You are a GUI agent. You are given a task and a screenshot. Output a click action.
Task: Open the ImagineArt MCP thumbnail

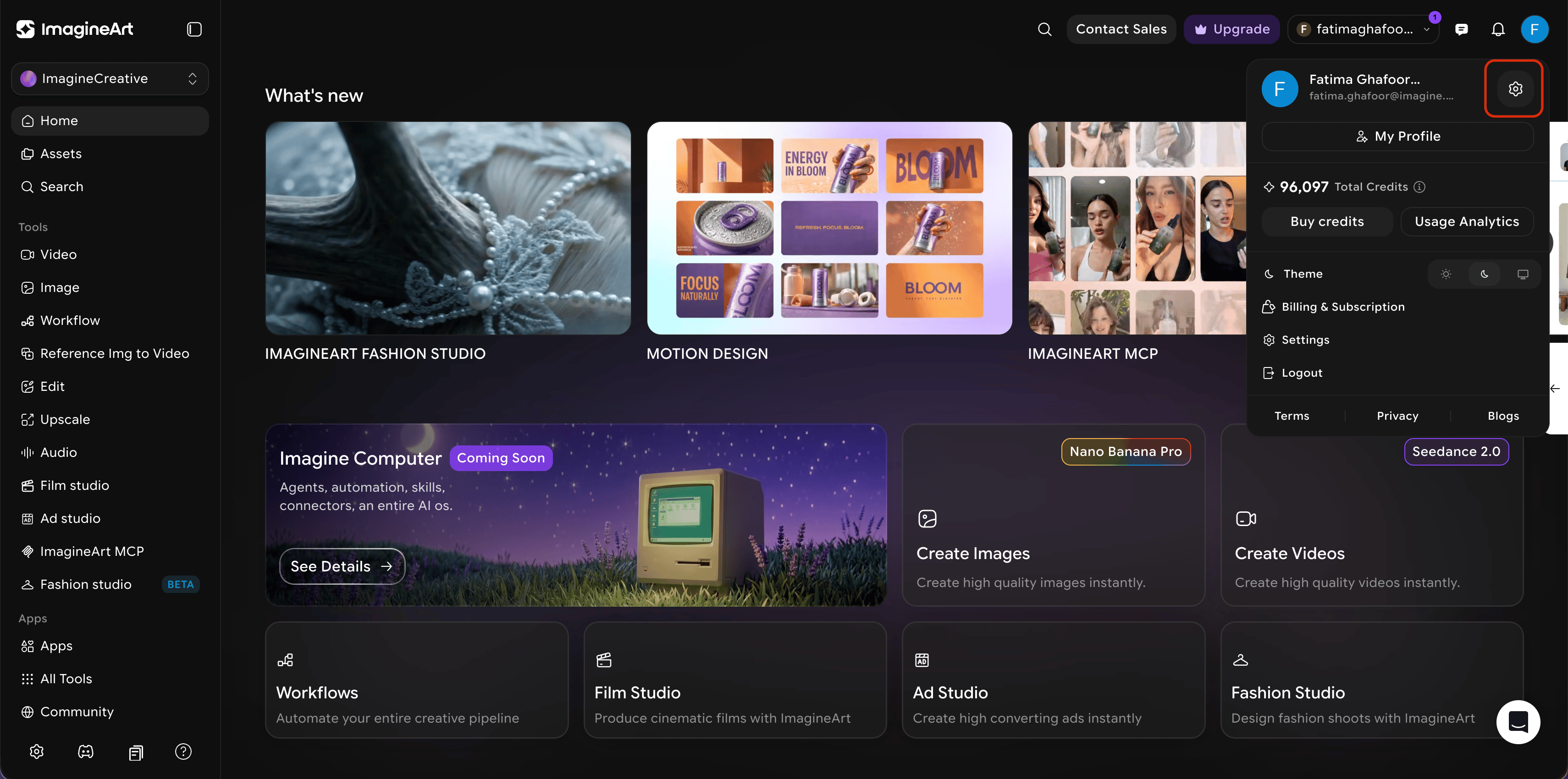coord(1137,228)
